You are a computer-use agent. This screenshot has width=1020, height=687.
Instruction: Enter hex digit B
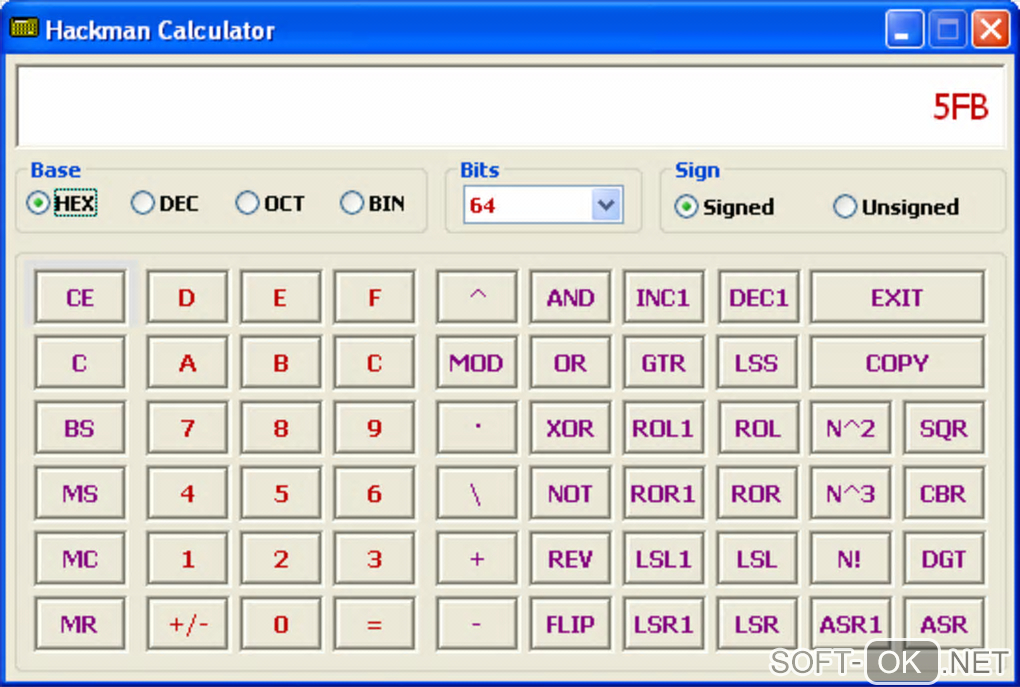pos(280,362)
